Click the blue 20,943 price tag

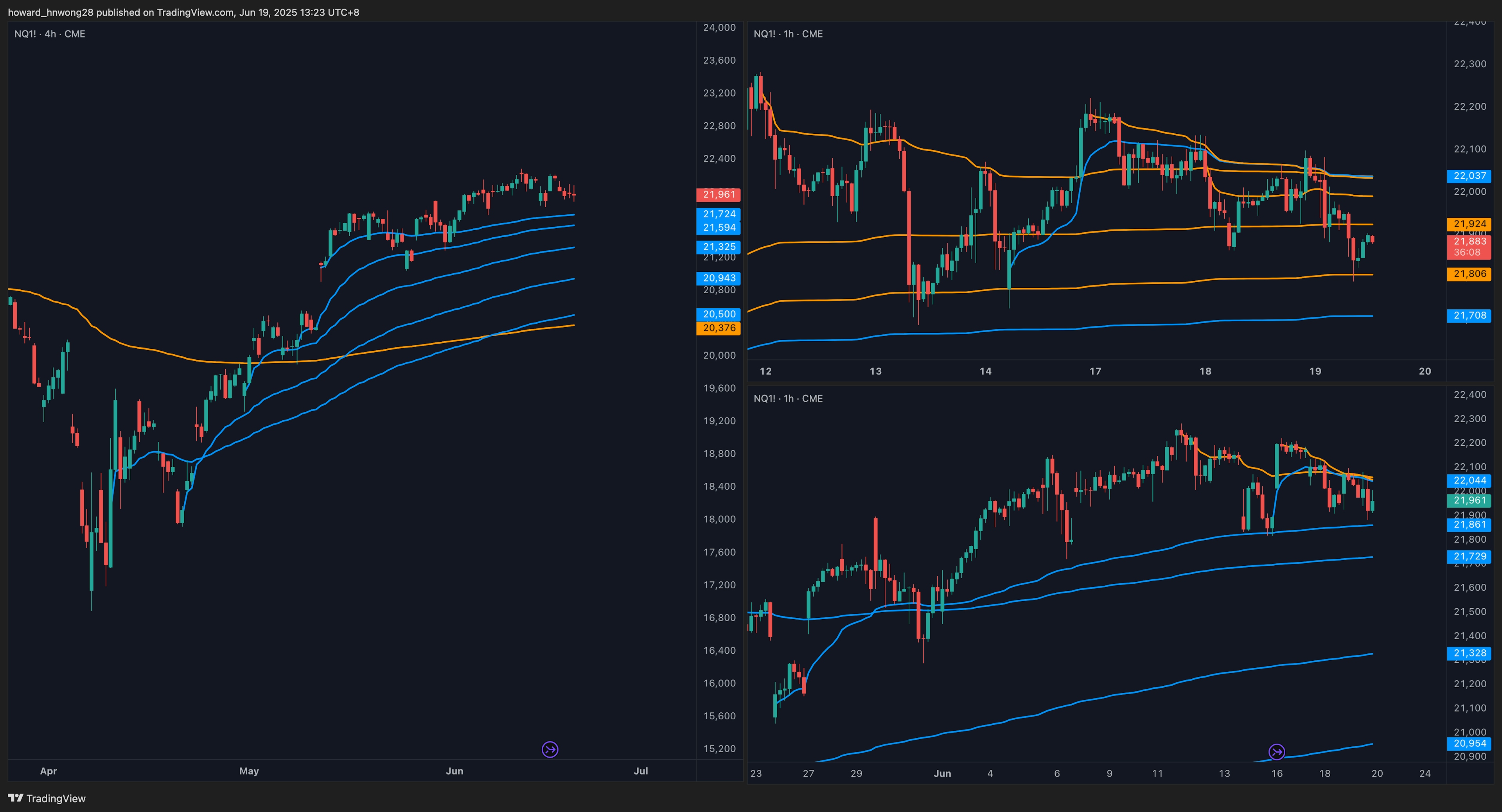point(719,278)
